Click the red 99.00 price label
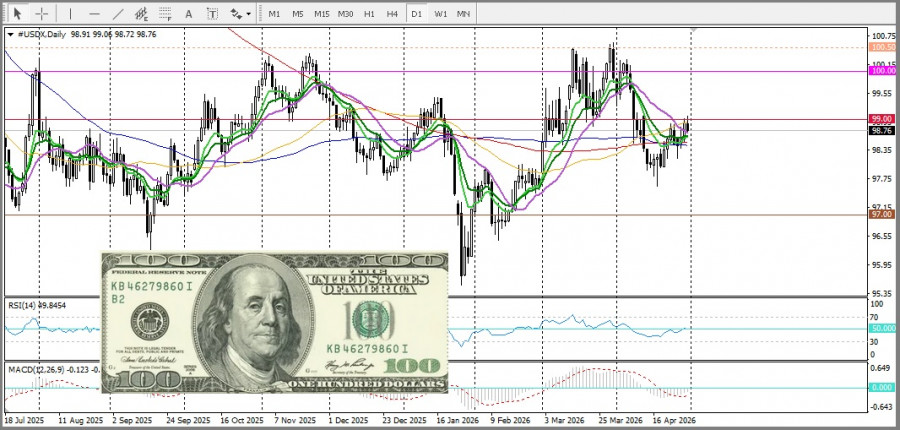900x430 pixels. 883,119
